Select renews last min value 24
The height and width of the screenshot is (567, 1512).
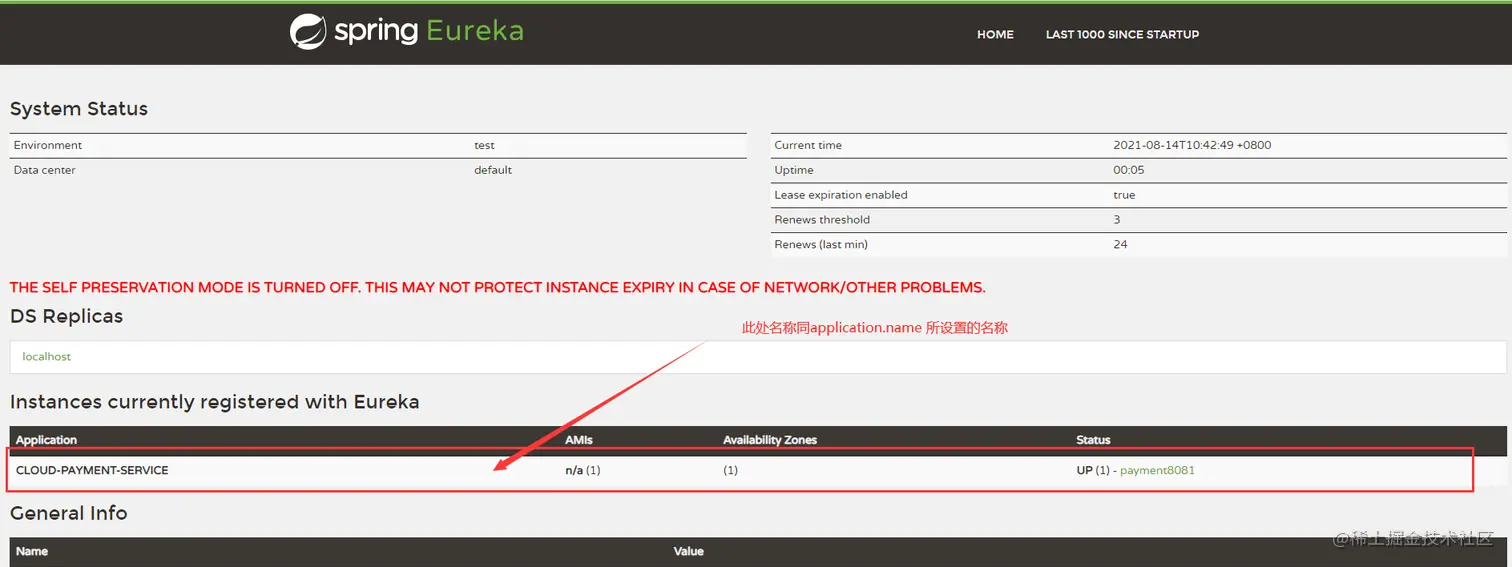(1120, 245)
